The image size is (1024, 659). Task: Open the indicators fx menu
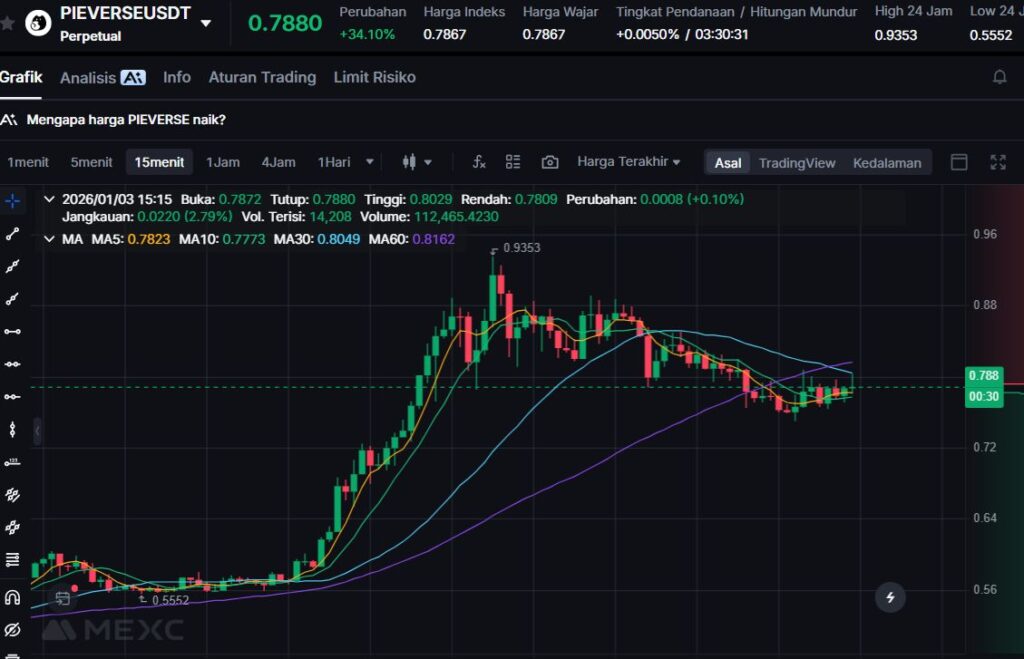click(479, 162)
